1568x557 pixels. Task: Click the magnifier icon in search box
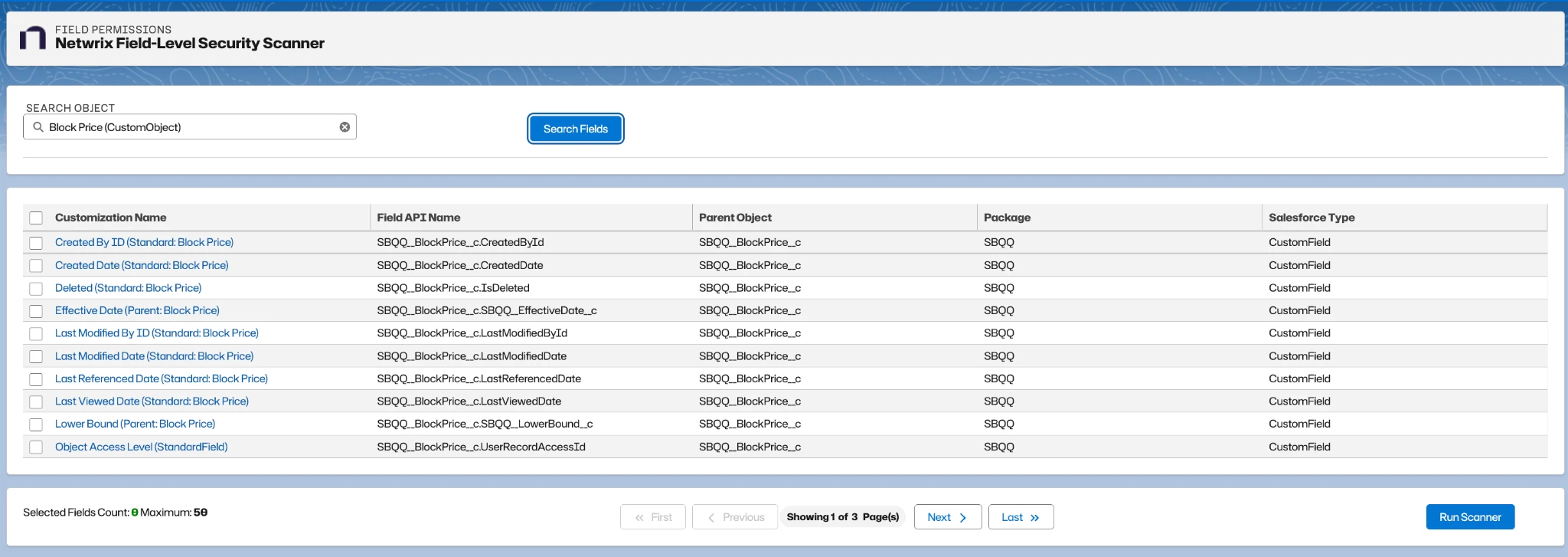(38, 127)
